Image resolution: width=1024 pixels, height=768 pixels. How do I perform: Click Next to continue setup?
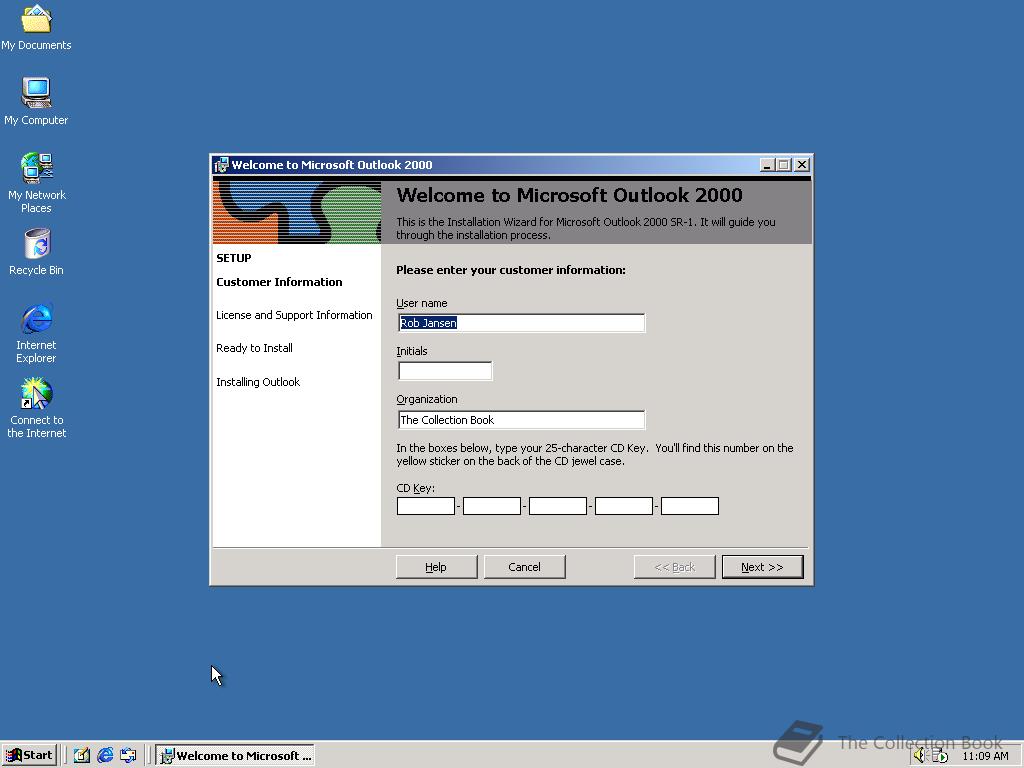(x=762, y=567)
